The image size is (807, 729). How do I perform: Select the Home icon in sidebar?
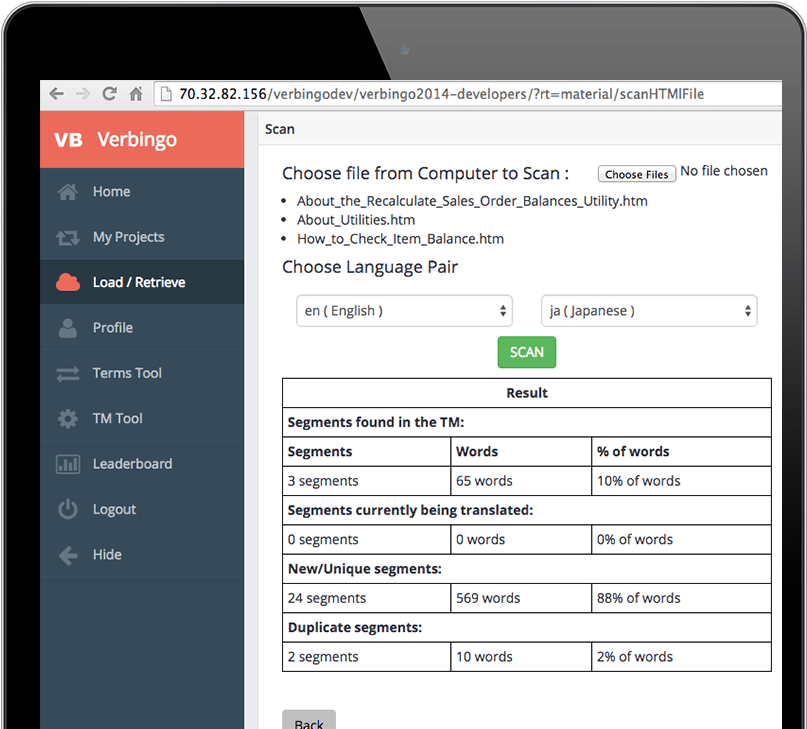click(67, 191)
